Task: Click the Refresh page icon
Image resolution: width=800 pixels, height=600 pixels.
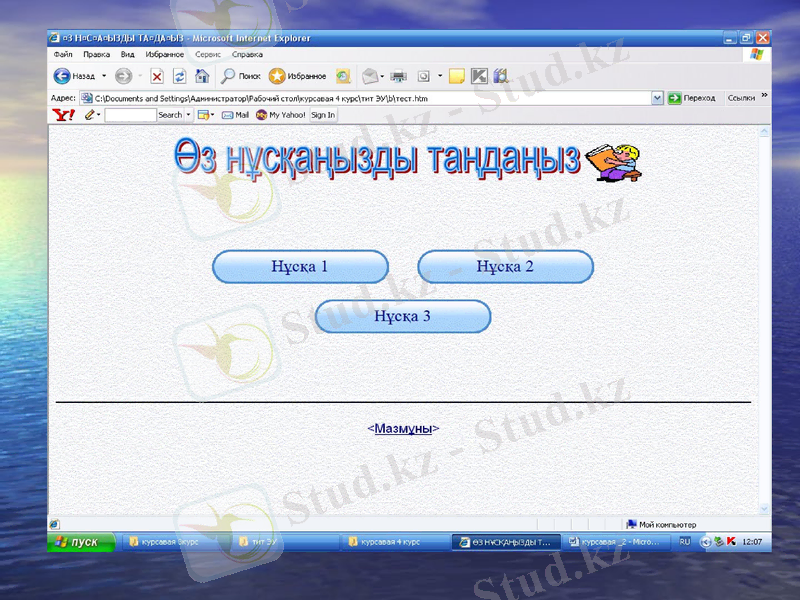Action: [179, 74]
